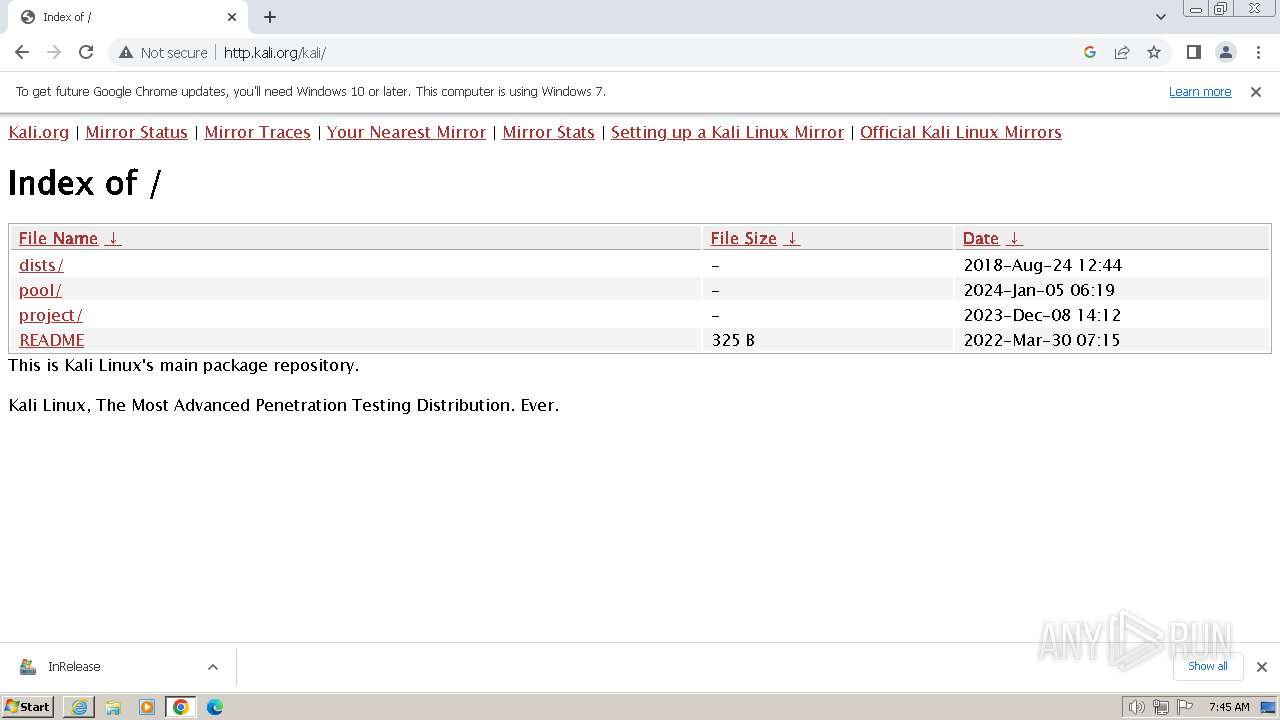The height and width of the screenshot is (720, 1280).
Task: Click the 7:45 AM tray clock
Action: point(1229,707)
